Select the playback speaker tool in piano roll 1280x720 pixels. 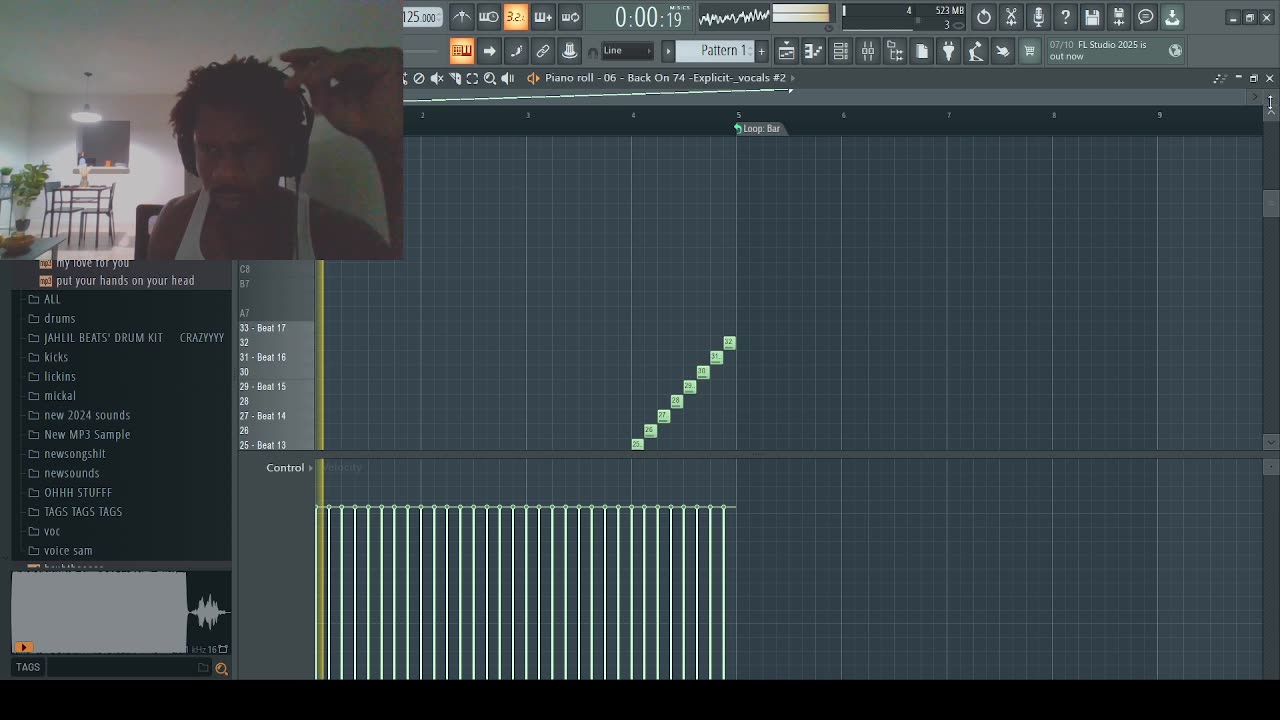click(x=508, y=78)
